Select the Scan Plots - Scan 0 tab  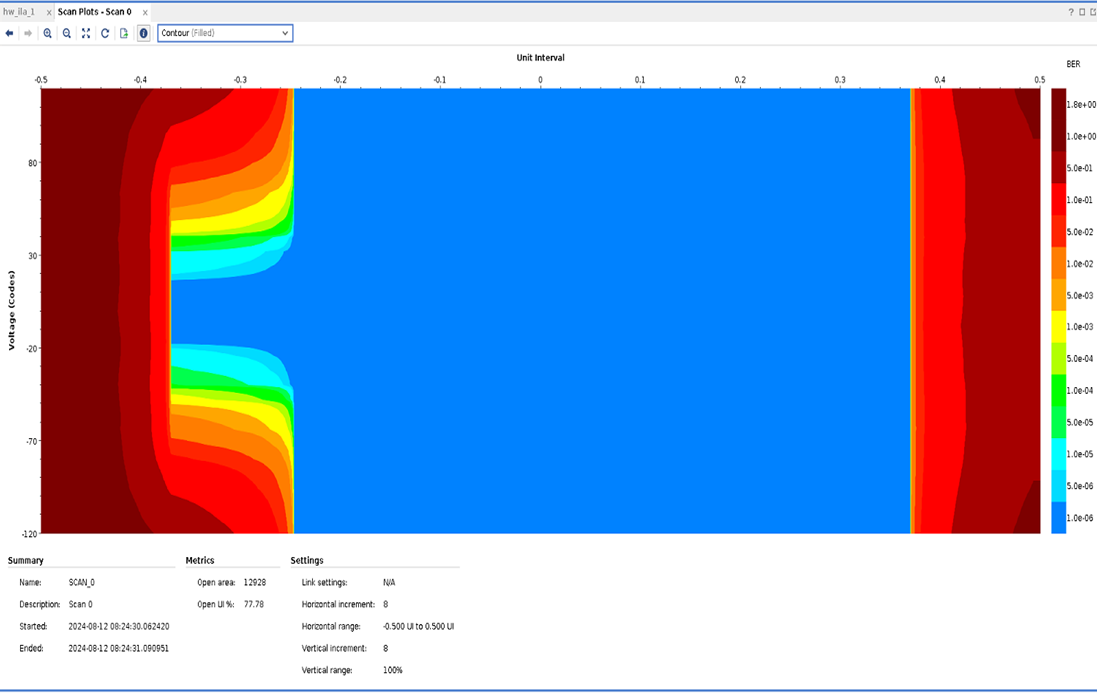click(94, 12)
